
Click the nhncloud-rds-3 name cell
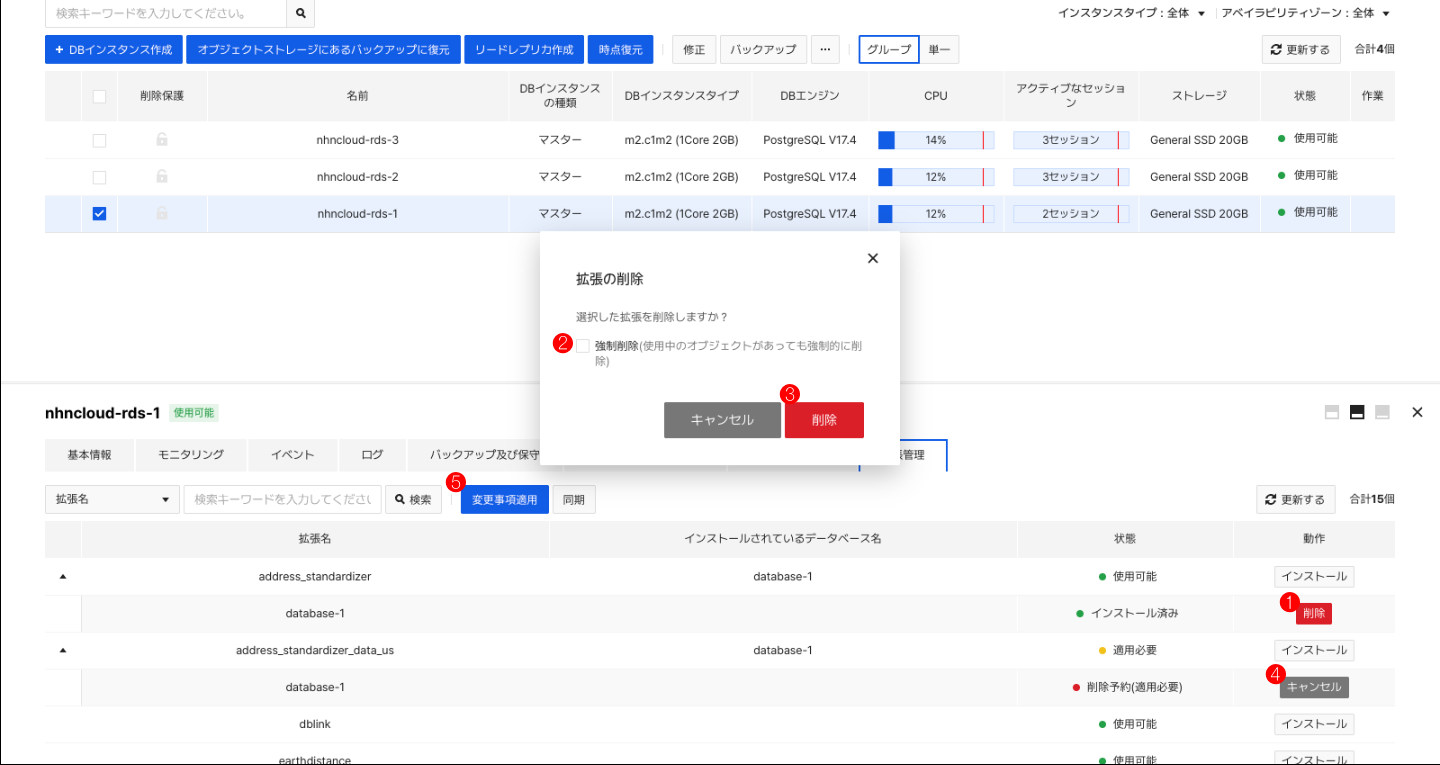(x=358, y=140)
